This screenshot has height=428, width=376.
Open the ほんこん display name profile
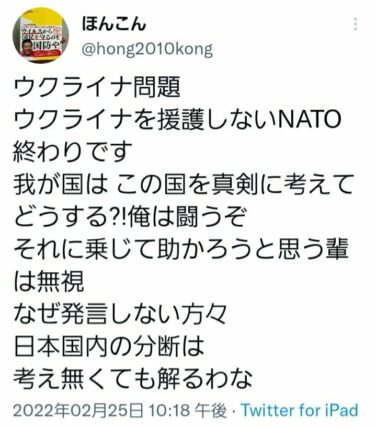click(x=113, y=24)
